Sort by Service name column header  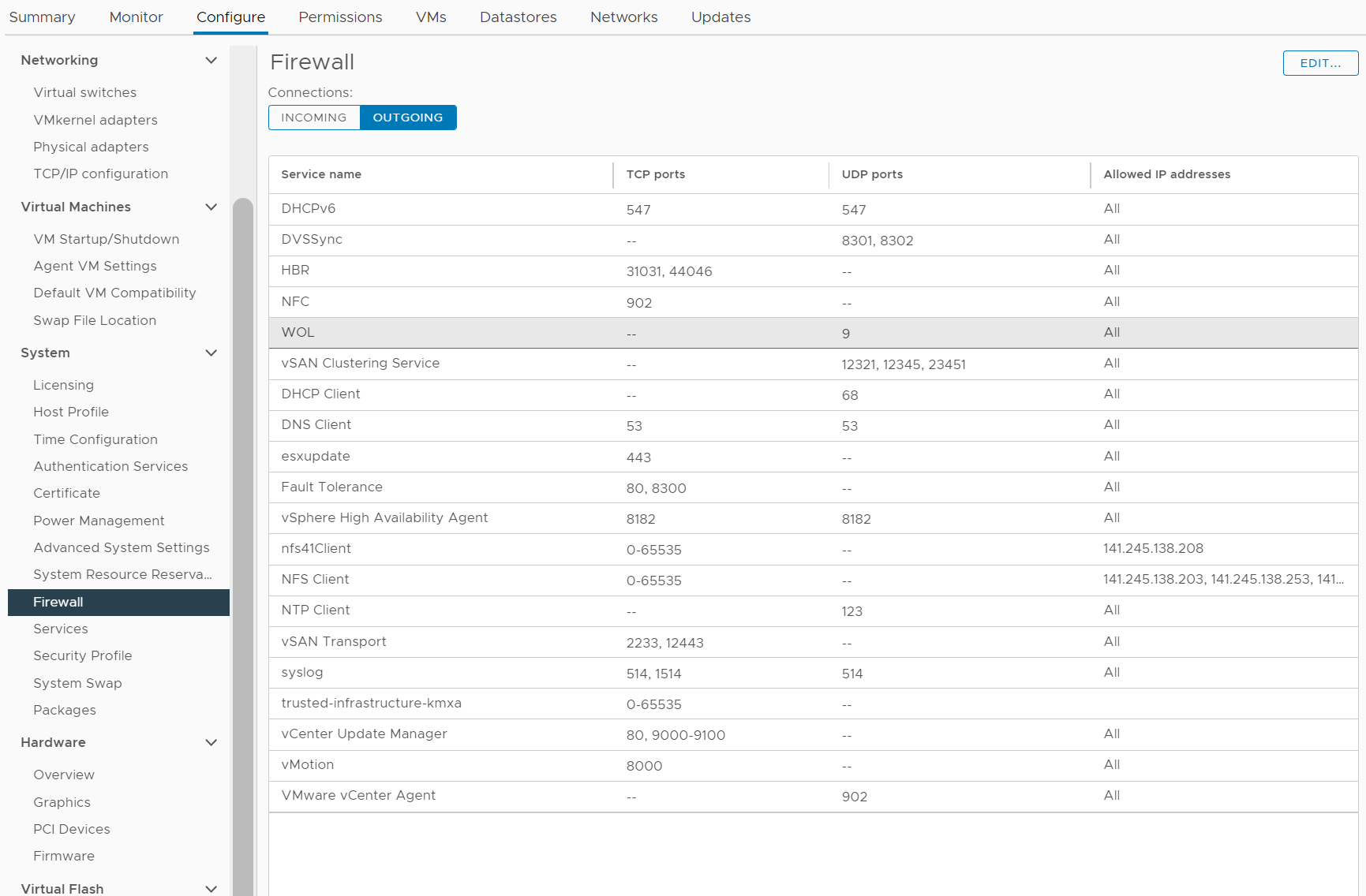321,174
